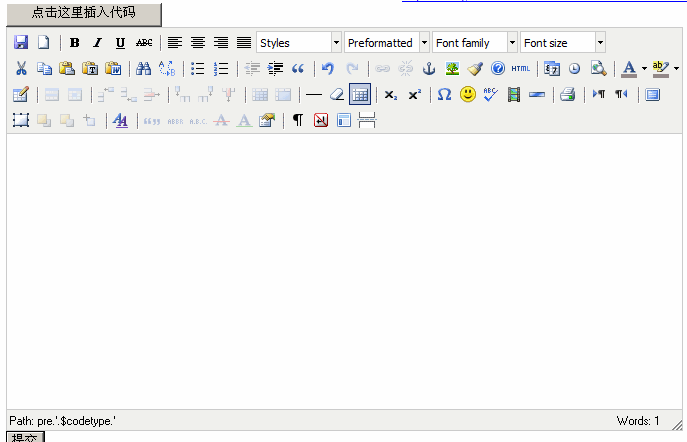This screenshot has width=687, height=442.
Task: Apply superscript formatting
Action: point(414,94)
